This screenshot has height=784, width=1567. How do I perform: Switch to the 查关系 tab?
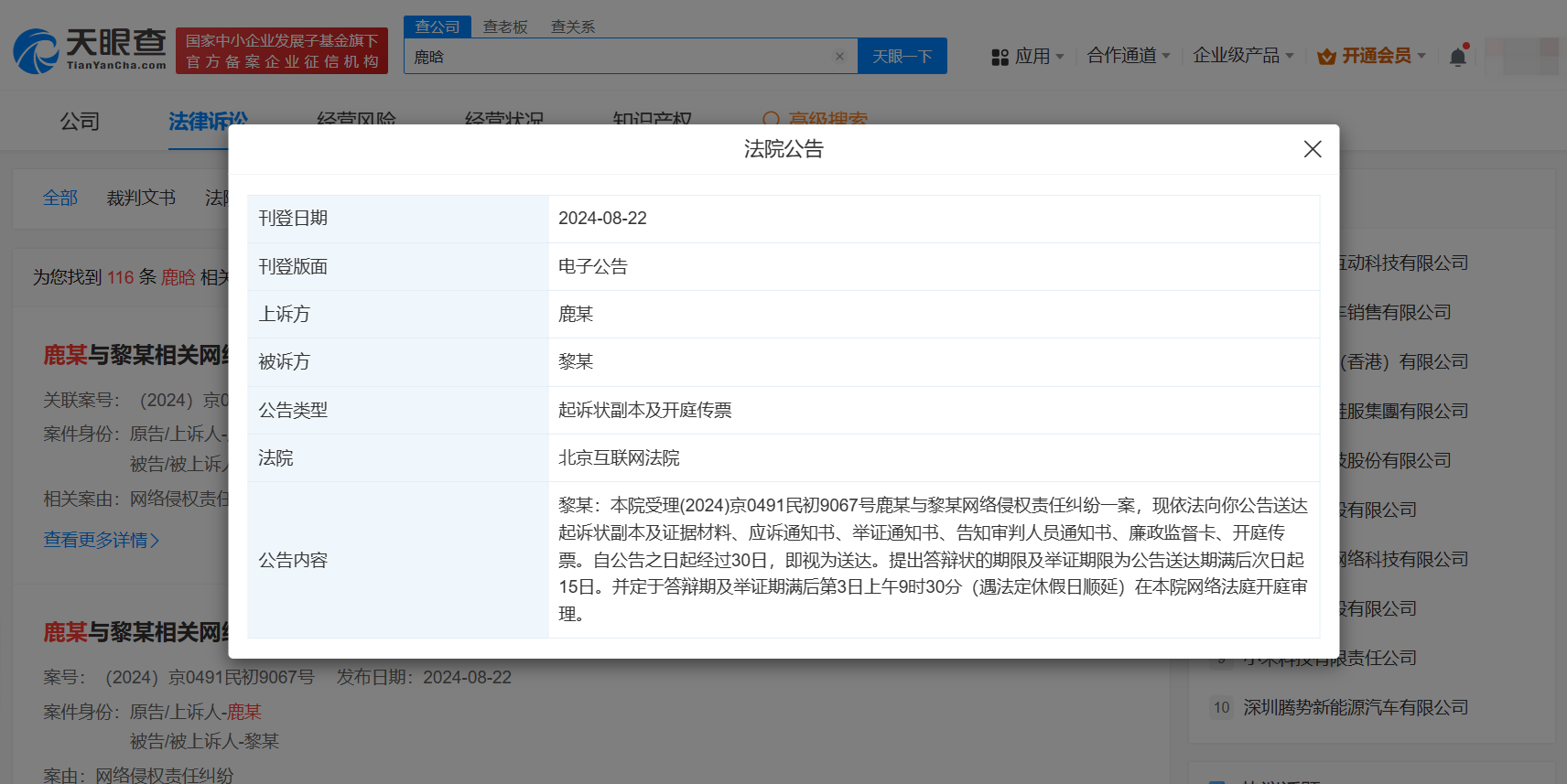(573, 27)
